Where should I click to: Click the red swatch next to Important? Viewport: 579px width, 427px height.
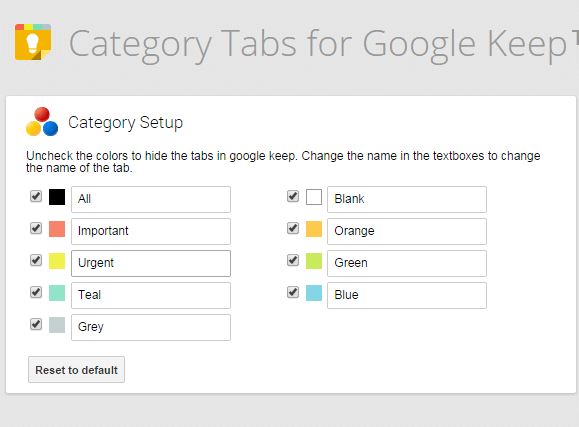[57, 229]
